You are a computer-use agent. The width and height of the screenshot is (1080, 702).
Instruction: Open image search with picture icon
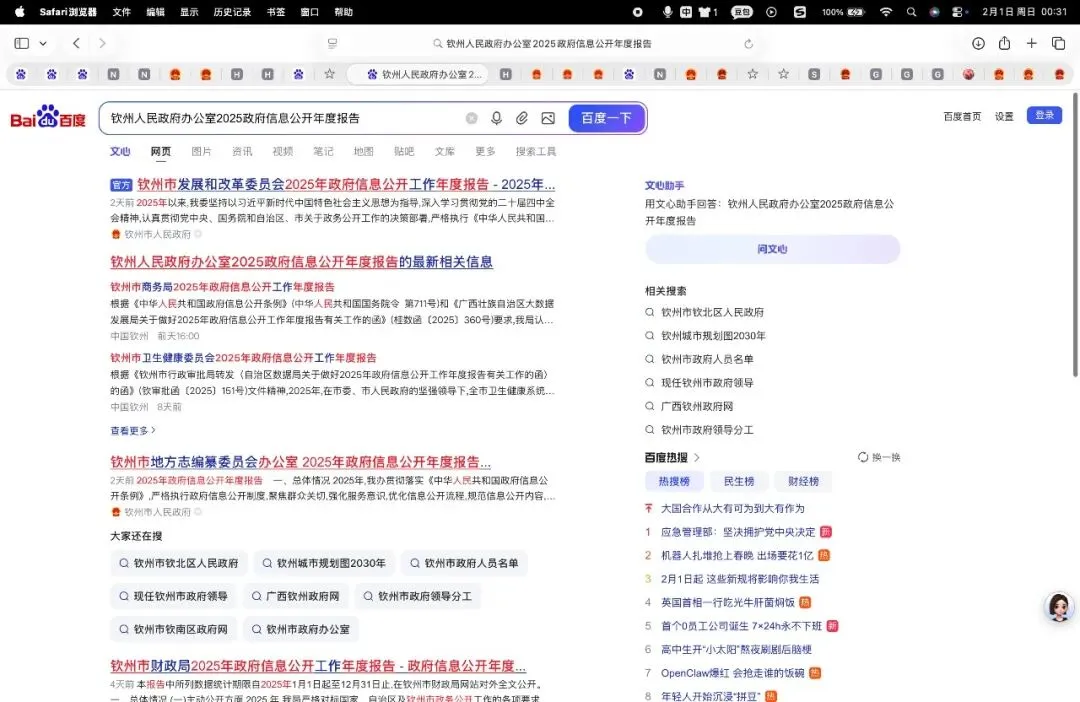tap(548, 118)
